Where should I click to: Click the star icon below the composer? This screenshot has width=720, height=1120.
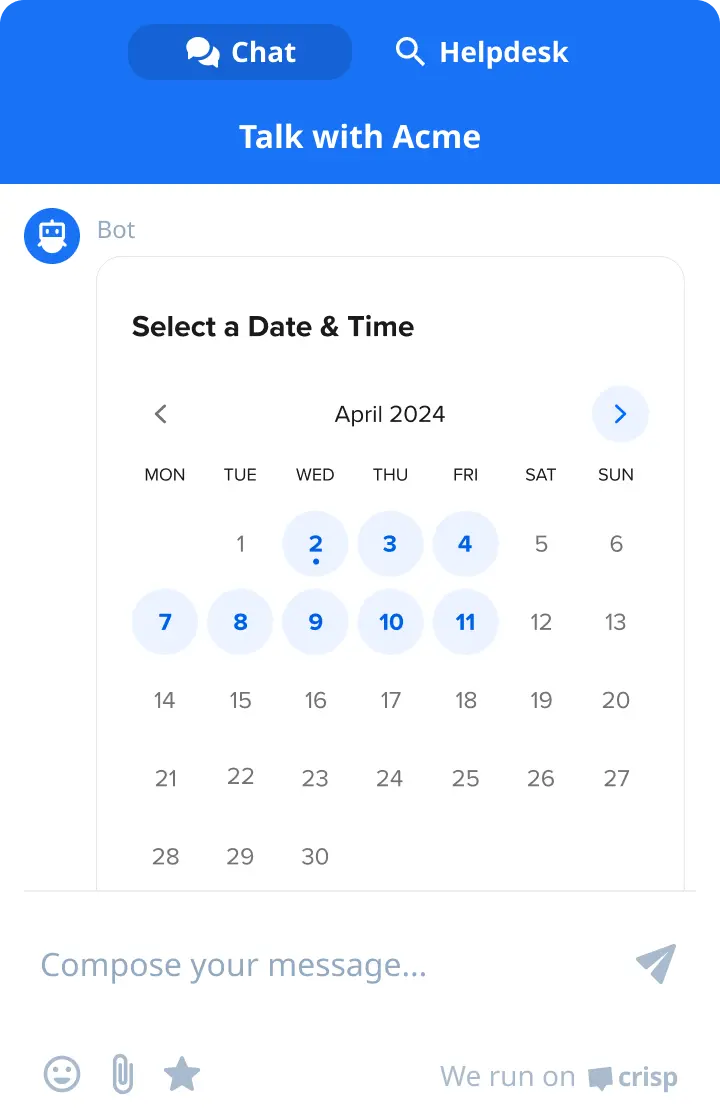(x=182, y=1074)
